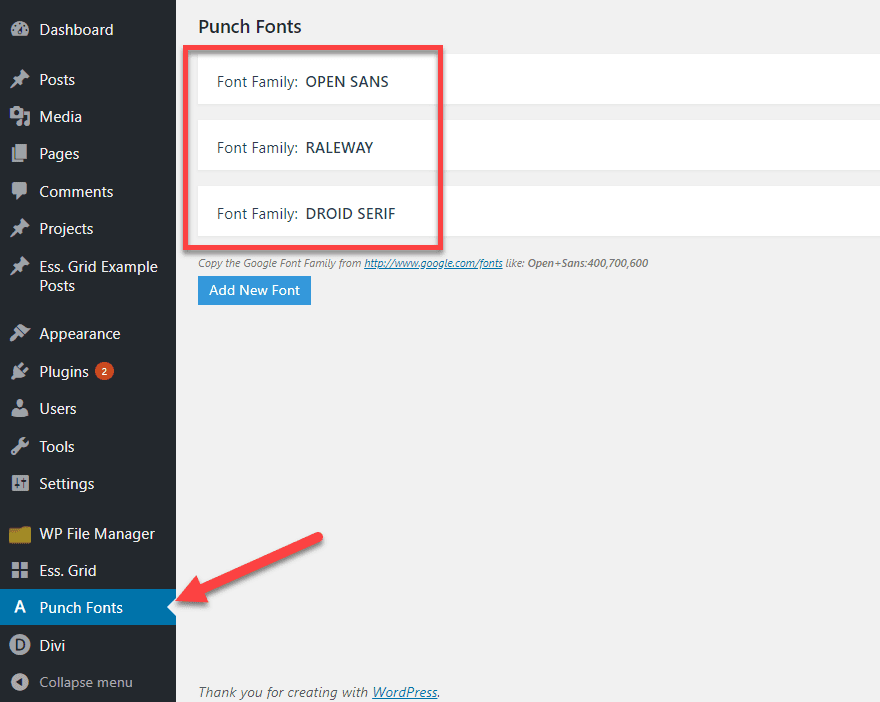Open Media via its camera icon
Image resolution: width=880 pixels, height=702 pixels.
(19, 117)
